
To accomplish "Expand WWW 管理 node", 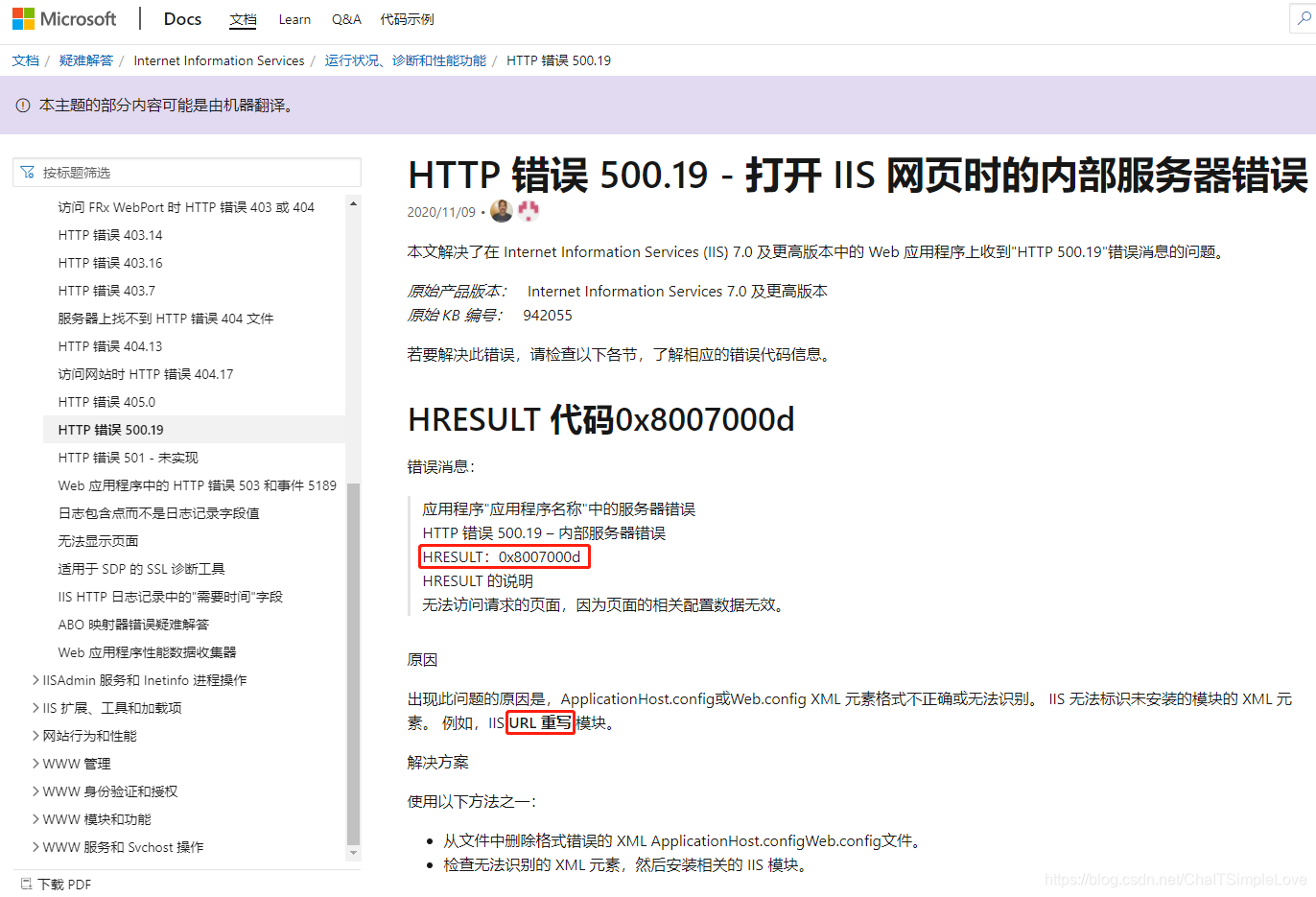I will (x=35, y=764).
